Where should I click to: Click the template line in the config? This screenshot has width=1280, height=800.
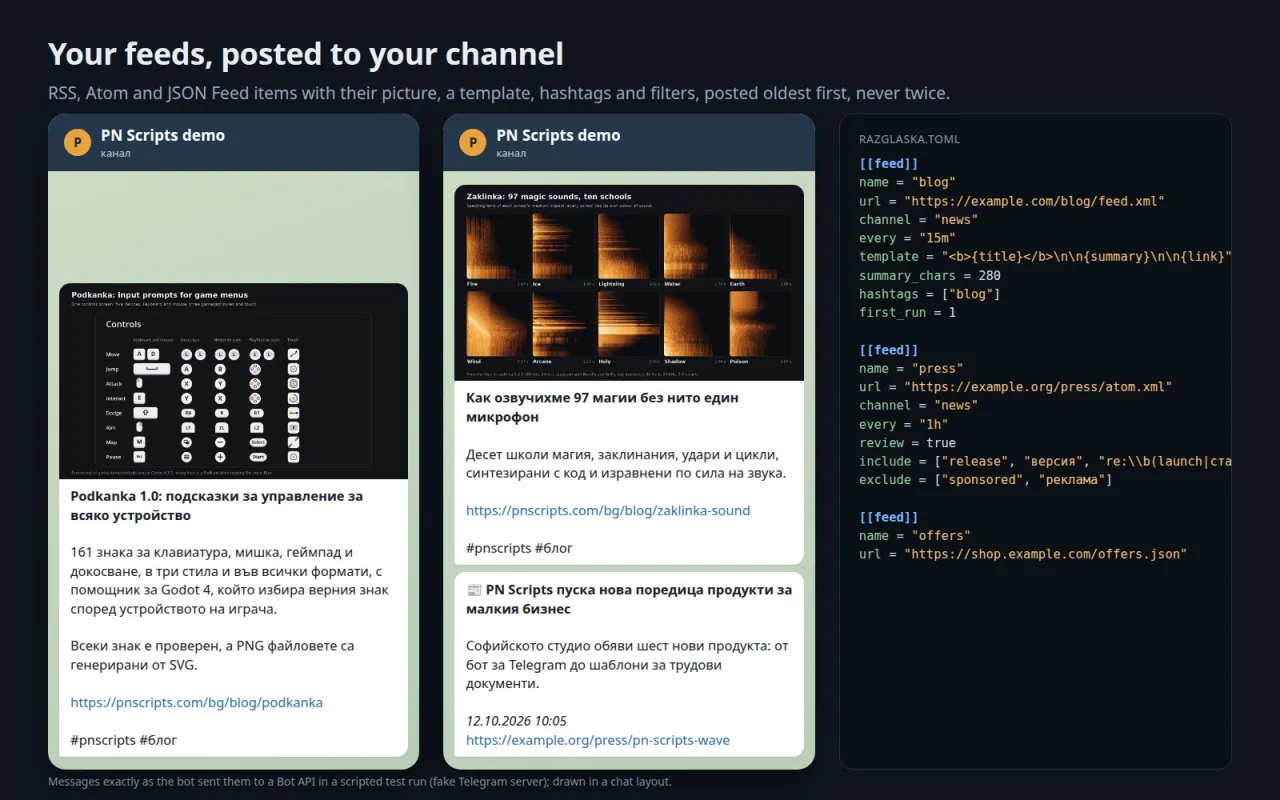point(1045,257)
